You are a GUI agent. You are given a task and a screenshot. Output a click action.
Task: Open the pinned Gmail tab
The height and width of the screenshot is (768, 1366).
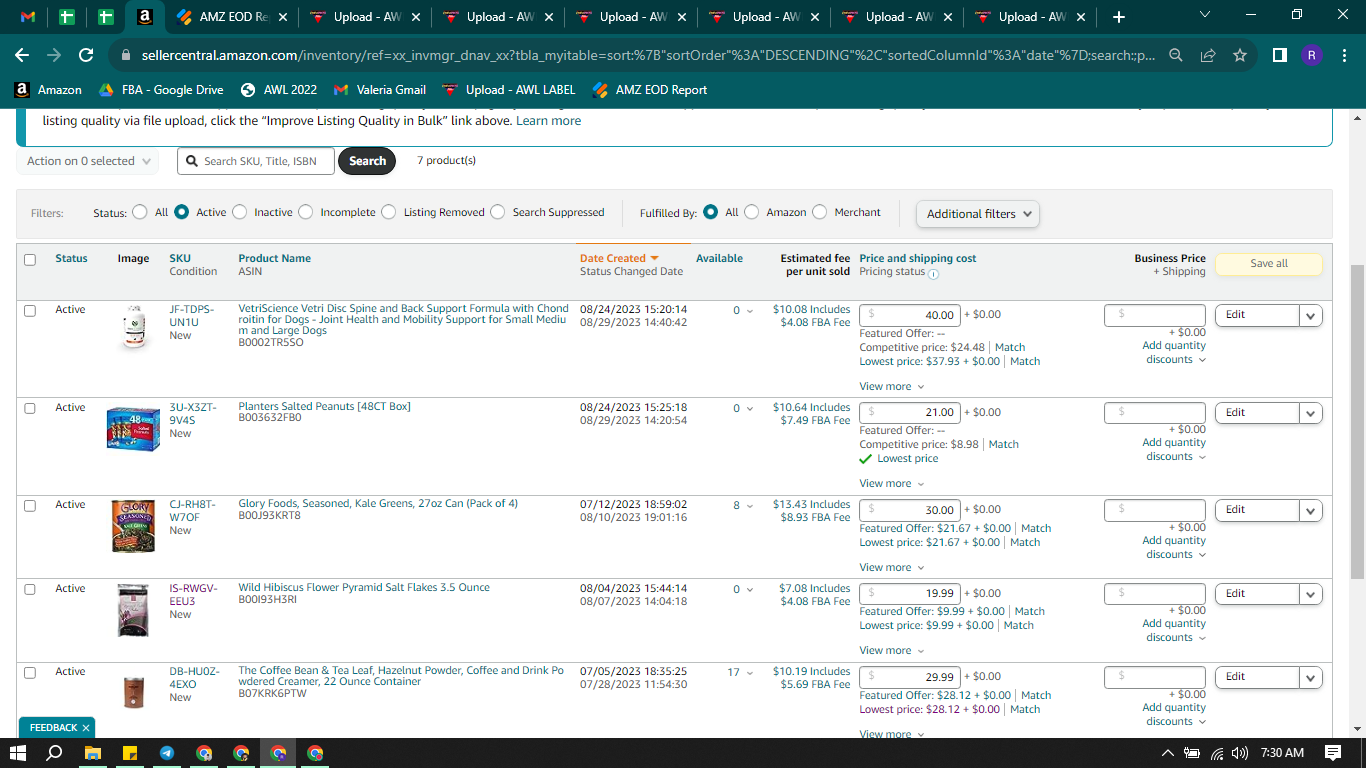point(28,17)
